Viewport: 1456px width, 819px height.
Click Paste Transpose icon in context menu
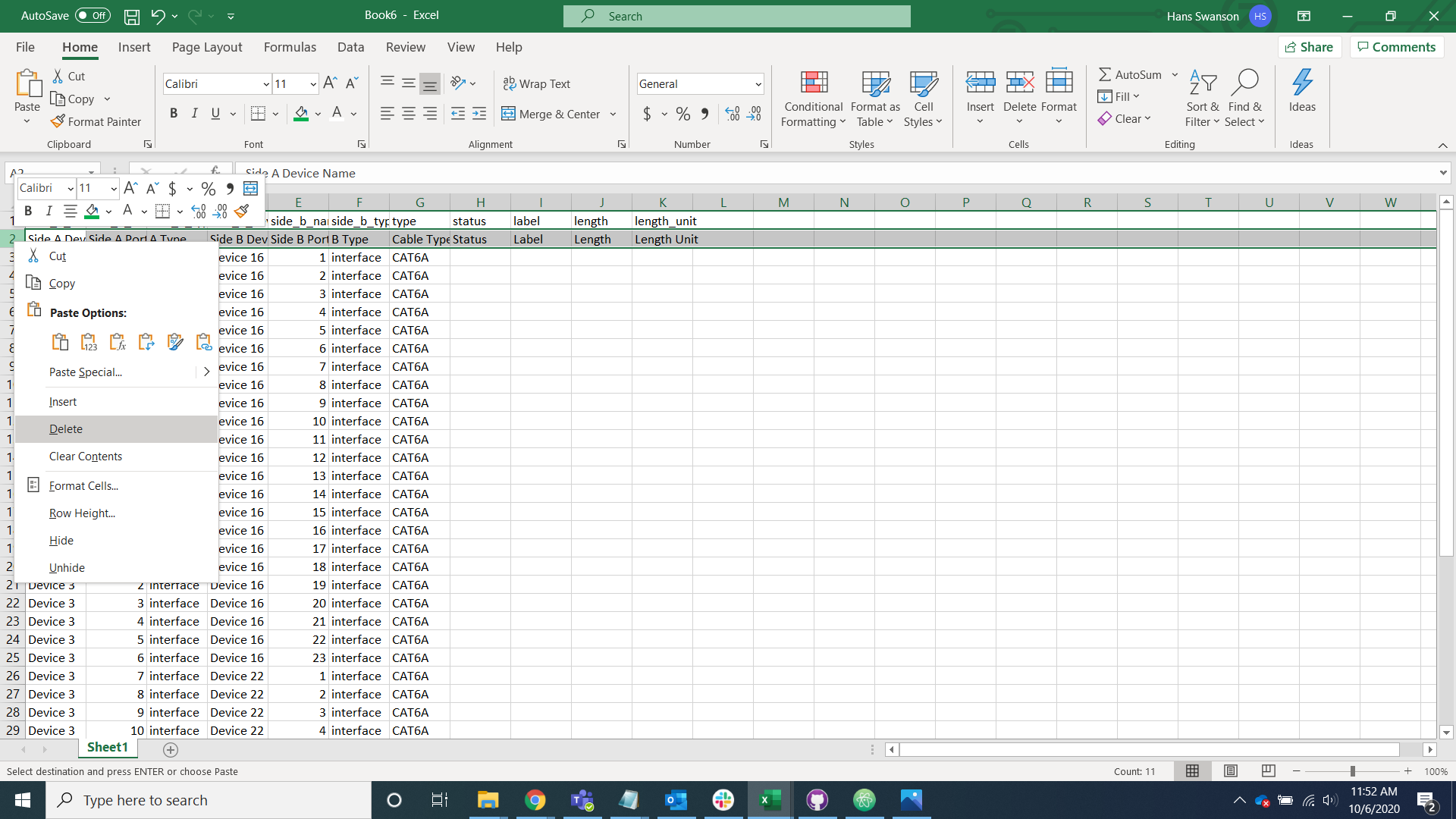[146, 342]
